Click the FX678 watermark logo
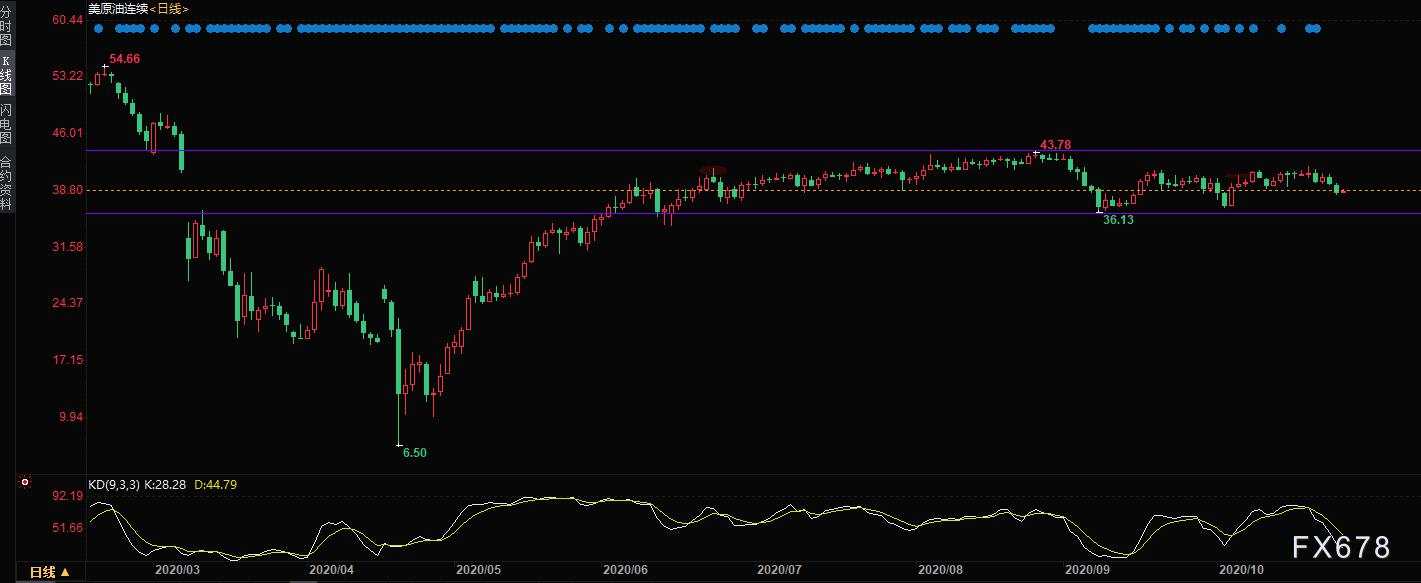Screen dimensions: 1421x583 pyautogui.click(x=1341, y=547)
